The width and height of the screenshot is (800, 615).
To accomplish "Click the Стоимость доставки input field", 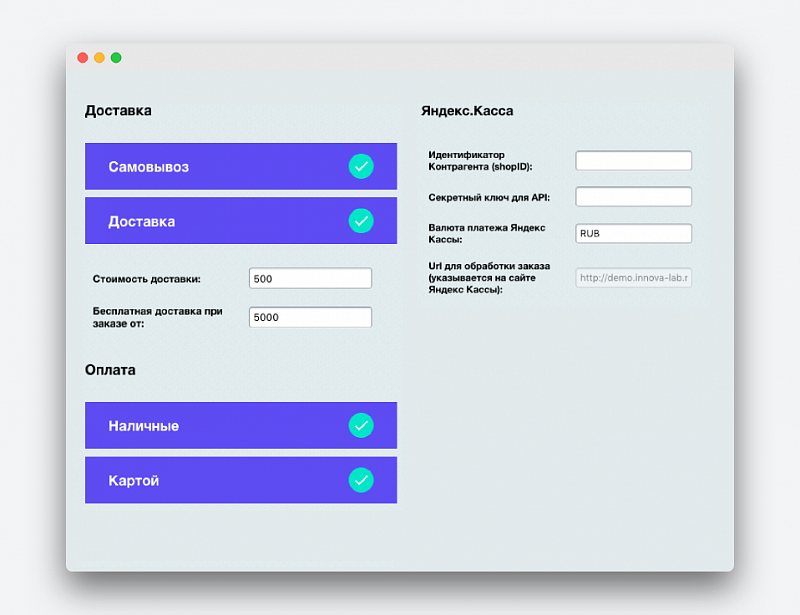I will pos(310,278).
